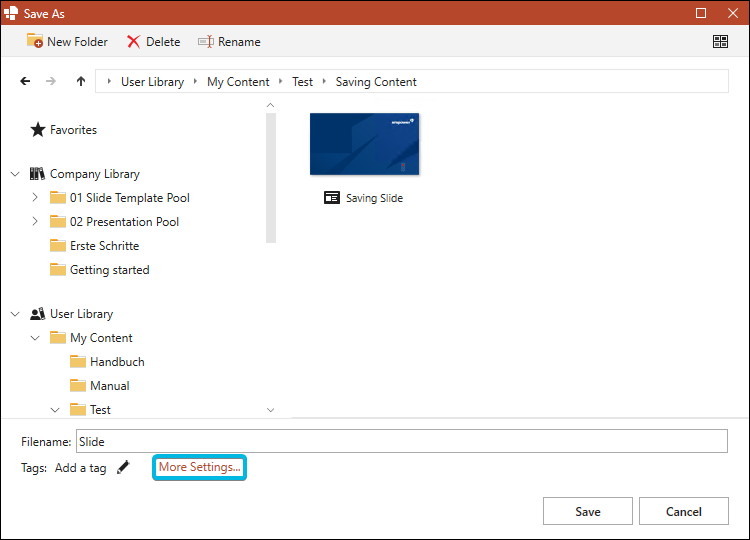
Task: Expand the 02 Presentation Pool folder
Action: pos(35,221)
